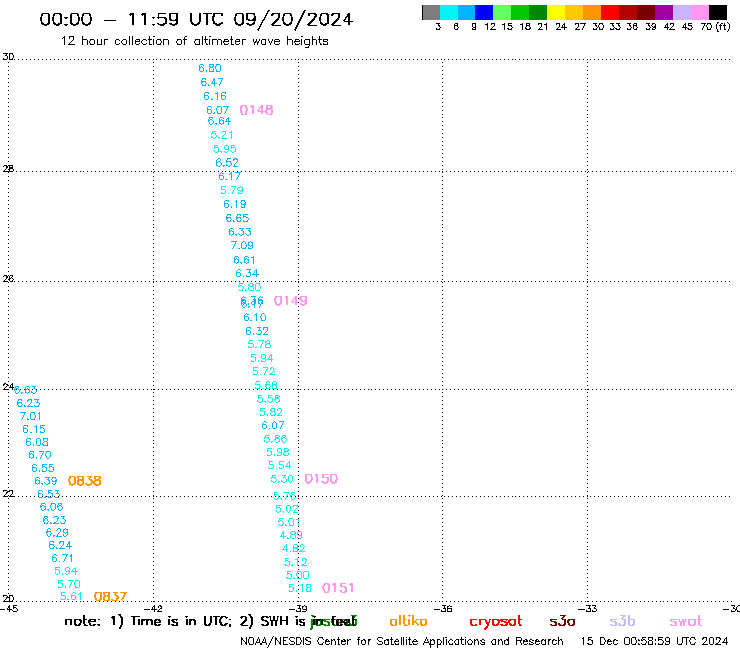Click the wave height value 6.65
Screen dimensions: 740x650
(237, 218)
